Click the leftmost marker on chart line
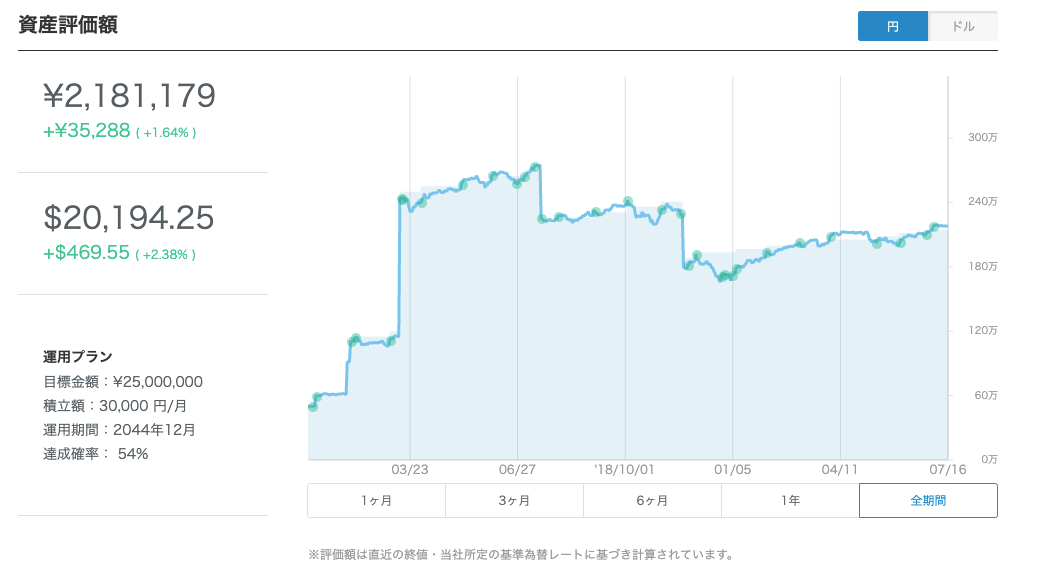Viewport: 1050px width, 580px height. (x=313, y=407)
